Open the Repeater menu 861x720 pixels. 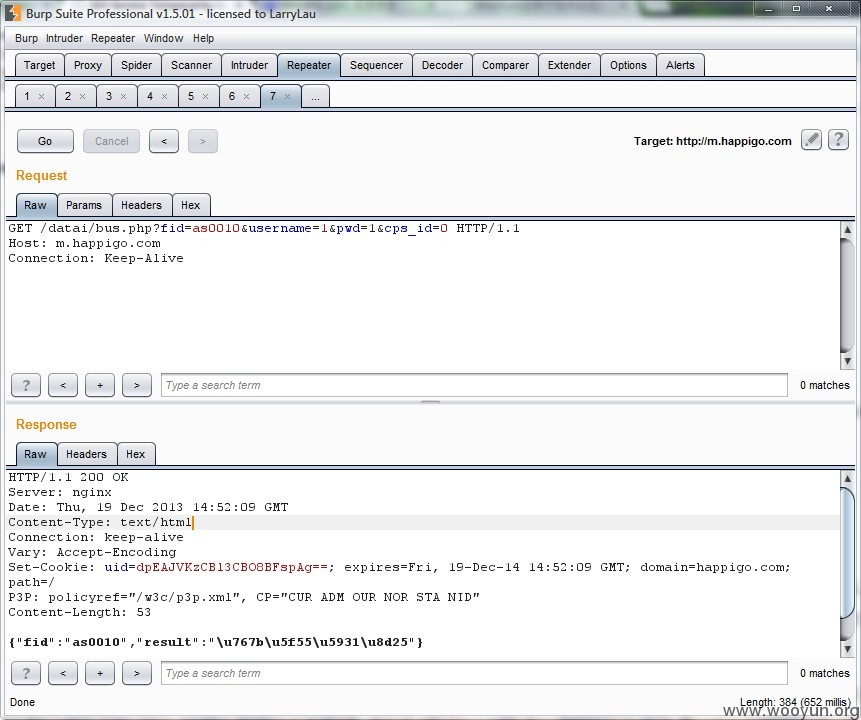(x=113, y=38)
